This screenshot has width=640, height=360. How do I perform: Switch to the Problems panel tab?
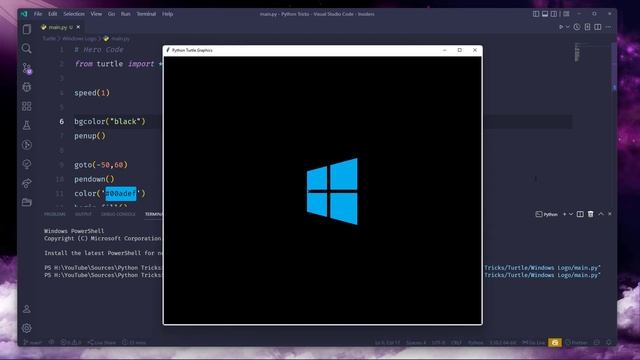55,214
